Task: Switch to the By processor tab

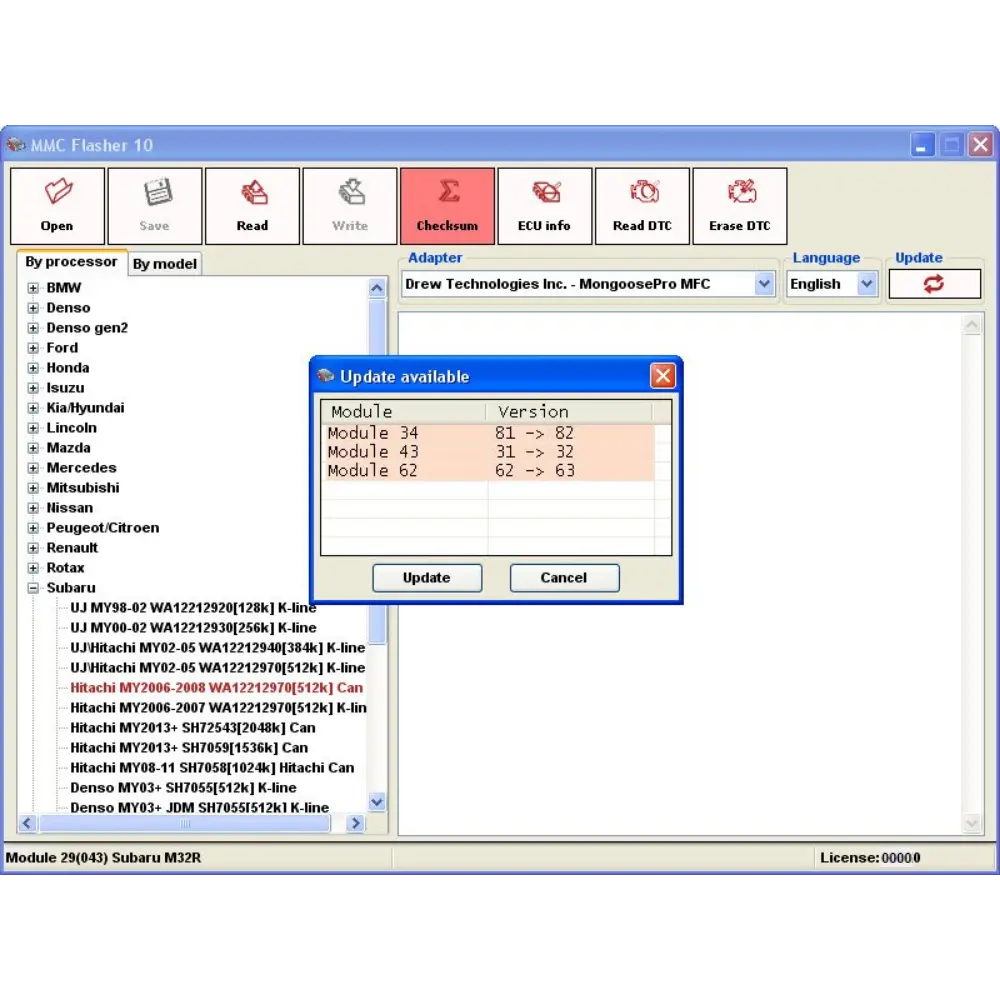Action: (71, 261)
